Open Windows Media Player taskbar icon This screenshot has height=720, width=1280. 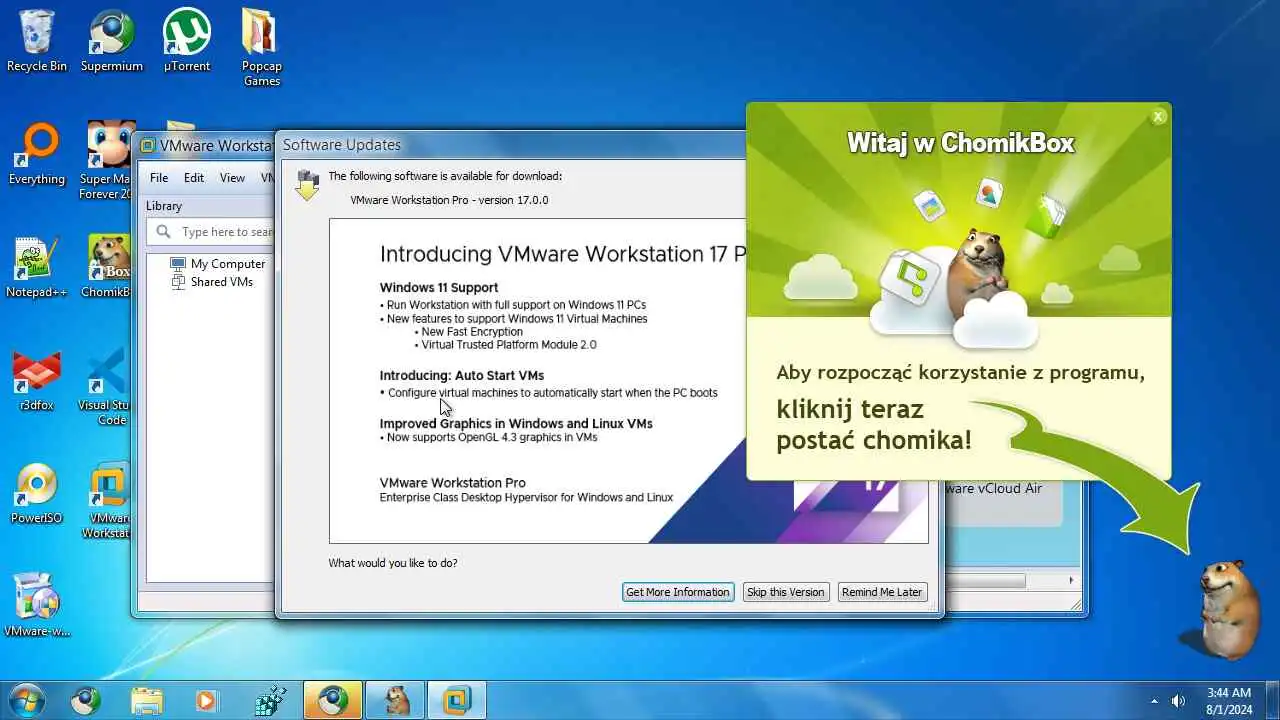(x=207, y=700)
